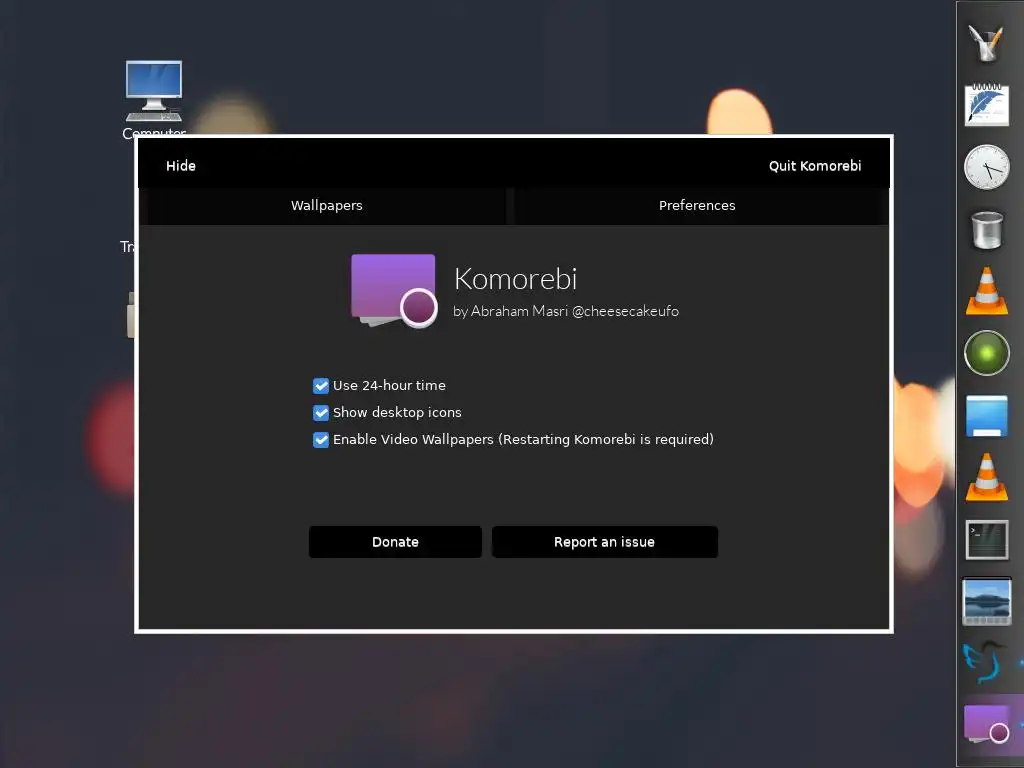Click the Komorebi title text
Screen dimensions: 1024x768
[x=515, y=280]
